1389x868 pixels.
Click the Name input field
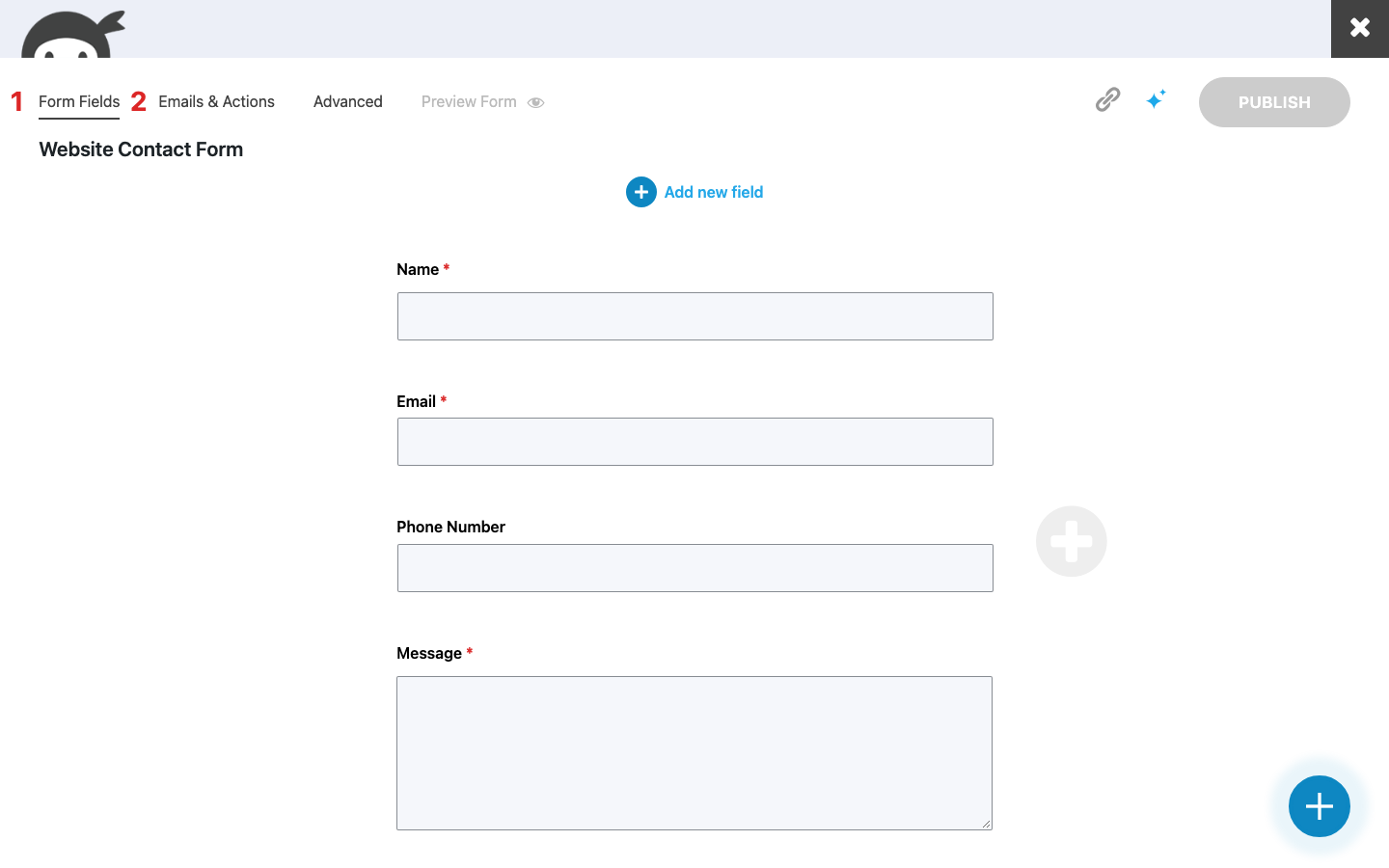point(695,316)
